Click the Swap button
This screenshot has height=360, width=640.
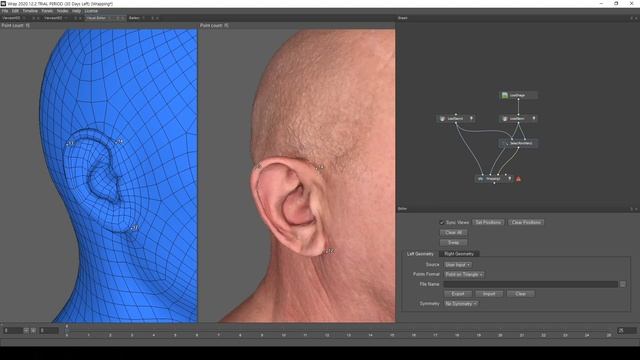click(x=453, y=242)
